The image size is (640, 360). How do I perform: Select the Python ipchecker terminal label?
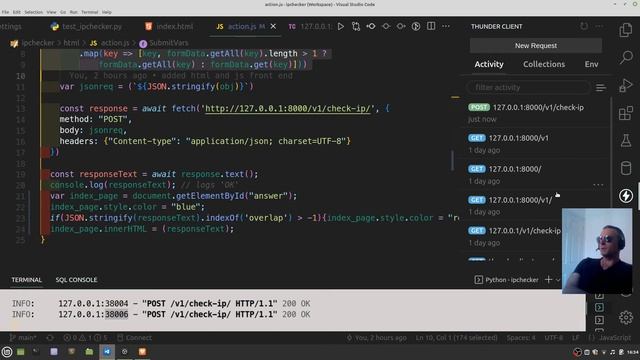(507, 280)
